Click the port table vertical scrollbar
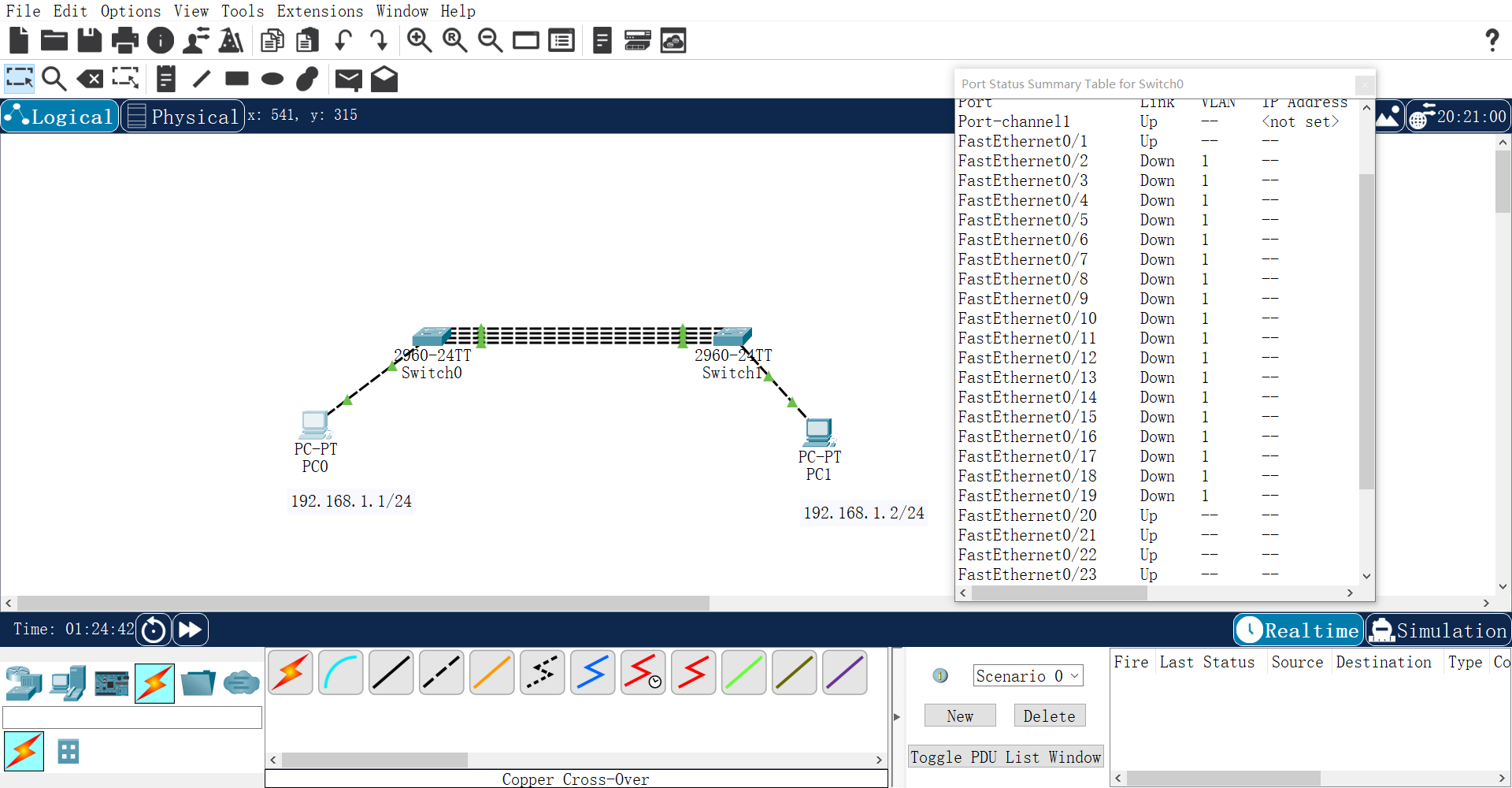Viewport: 1512px width, 788px height. point(1366,331)
